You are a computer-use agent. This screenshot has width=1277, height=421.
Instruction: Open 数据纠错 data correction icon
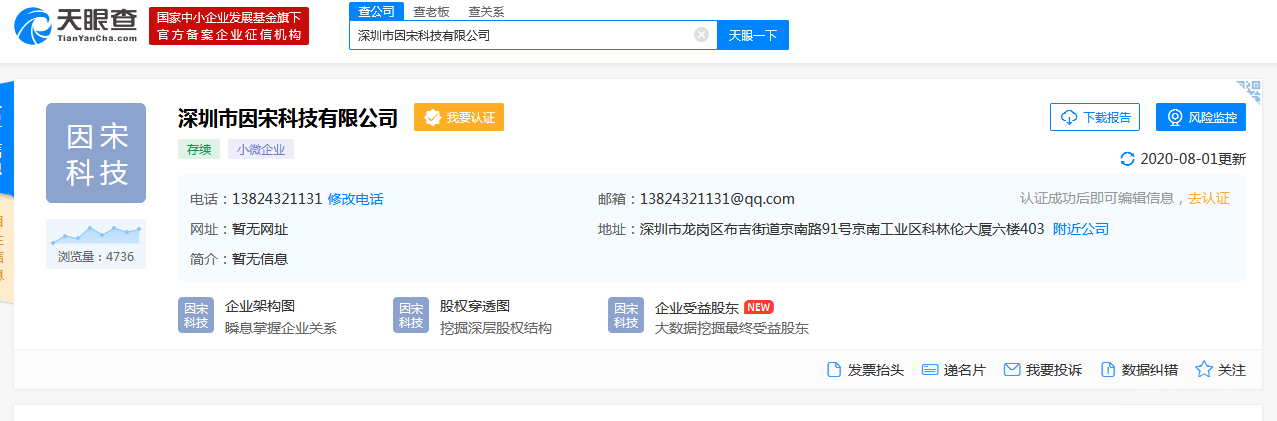click(x=1108, y=370)
